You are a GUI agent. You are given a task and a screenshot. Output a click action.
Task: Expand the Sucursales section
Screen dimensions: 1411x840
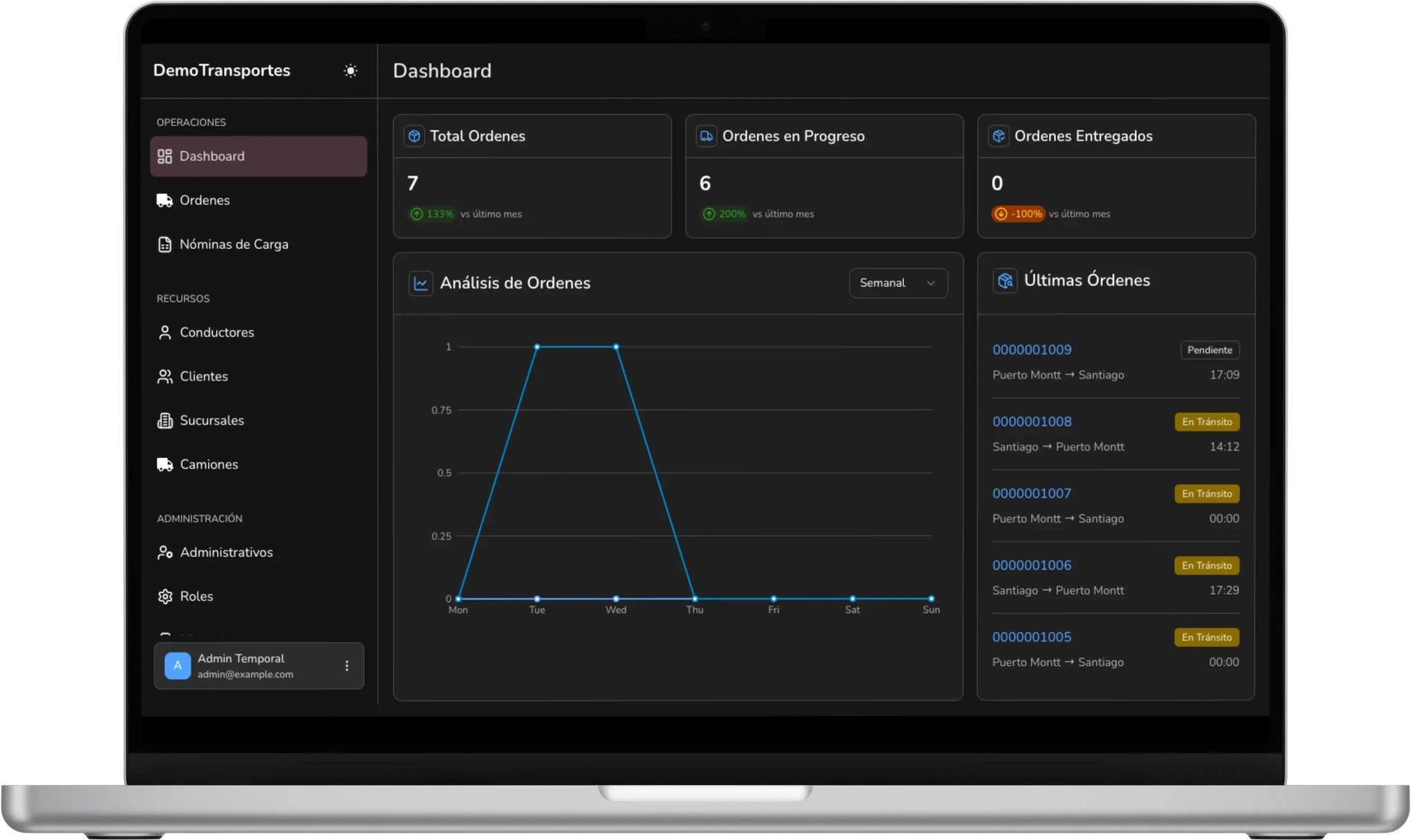point(212,420)
